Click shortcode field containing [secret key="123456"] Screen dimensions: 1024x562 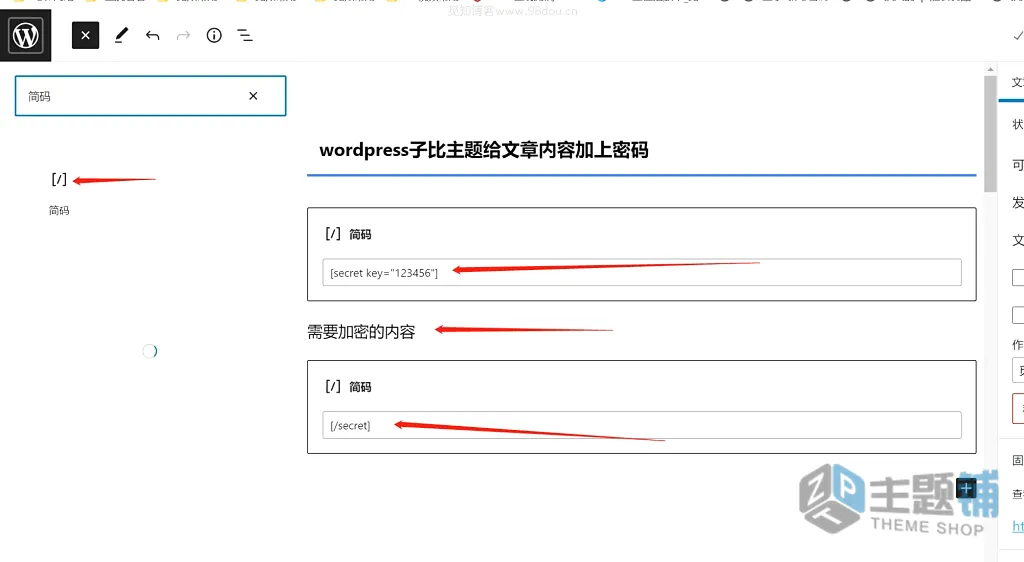(641, 272)
